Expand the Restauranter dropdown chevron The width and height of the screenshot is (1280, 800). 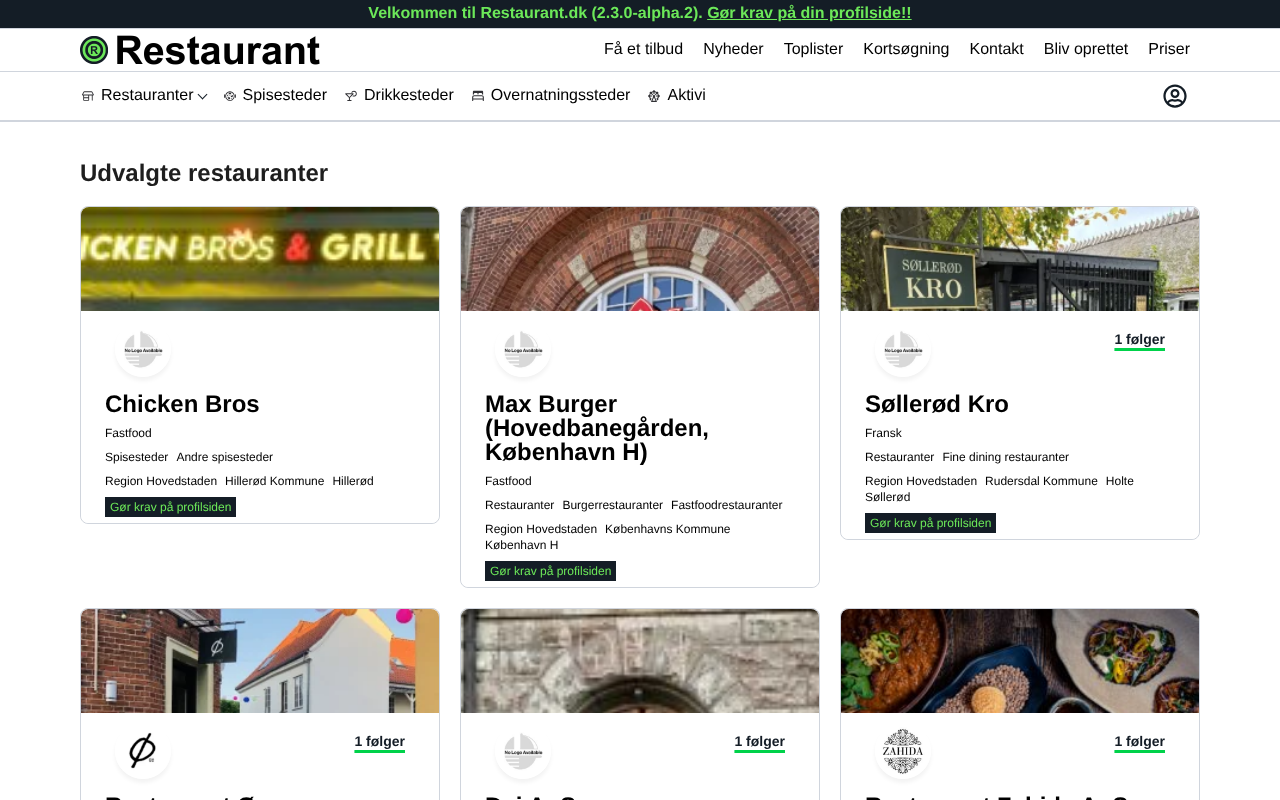click(202, 96)
